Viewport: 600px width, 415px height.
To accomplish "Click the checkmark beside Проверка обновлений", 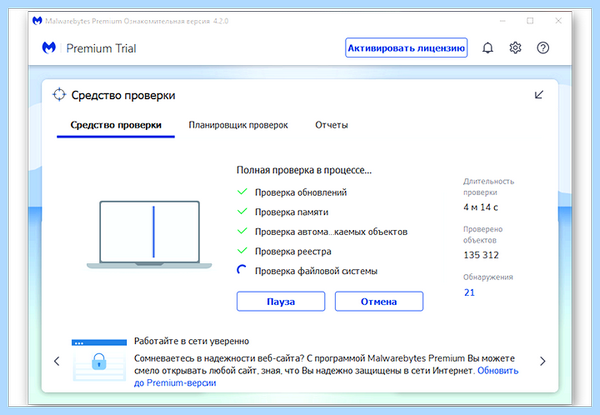I will coord(242,192).
